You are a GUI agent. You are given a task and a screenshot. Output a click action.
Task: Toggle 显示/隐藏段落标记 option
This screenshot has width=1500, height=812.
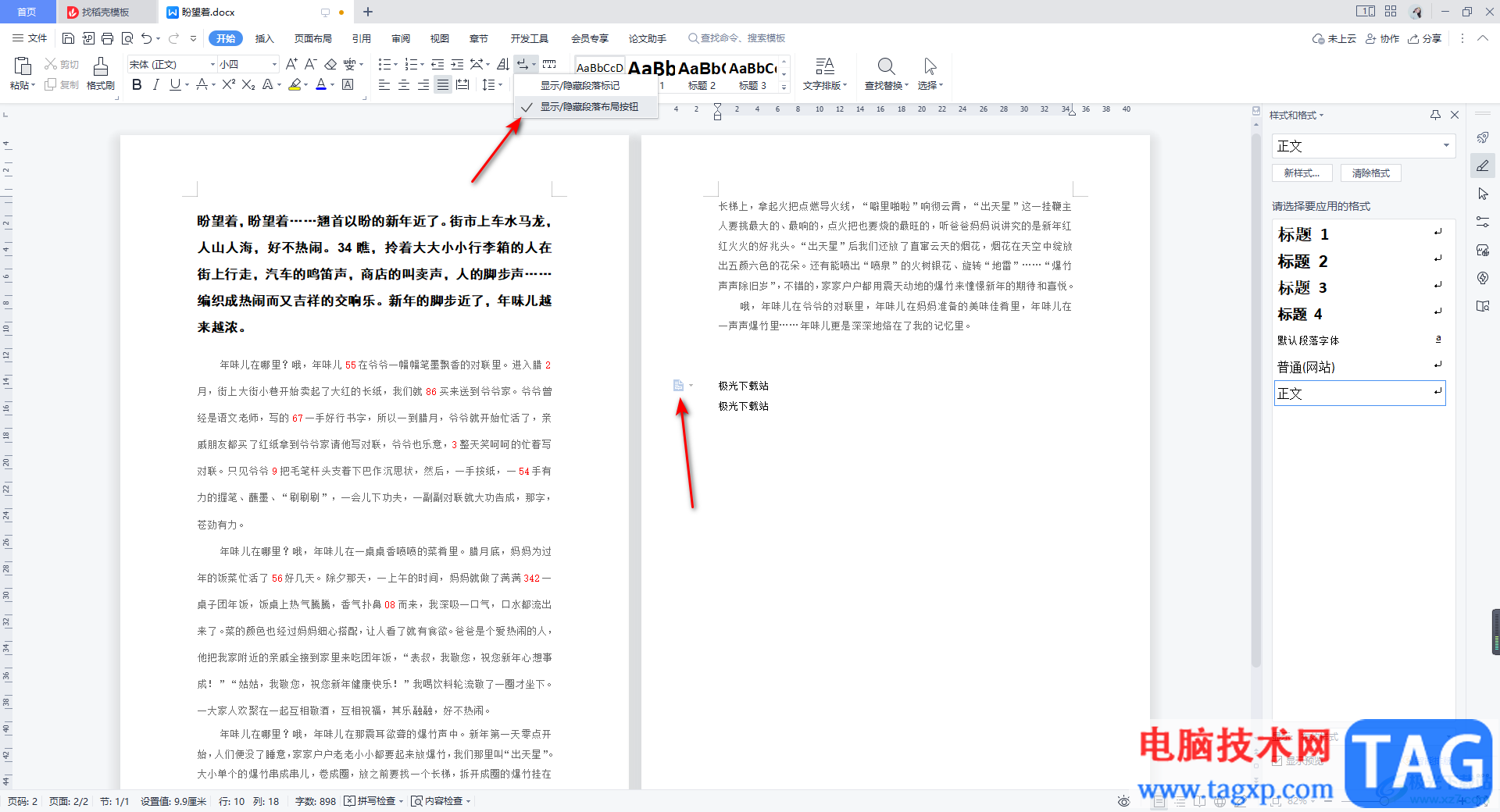[580, 86]
